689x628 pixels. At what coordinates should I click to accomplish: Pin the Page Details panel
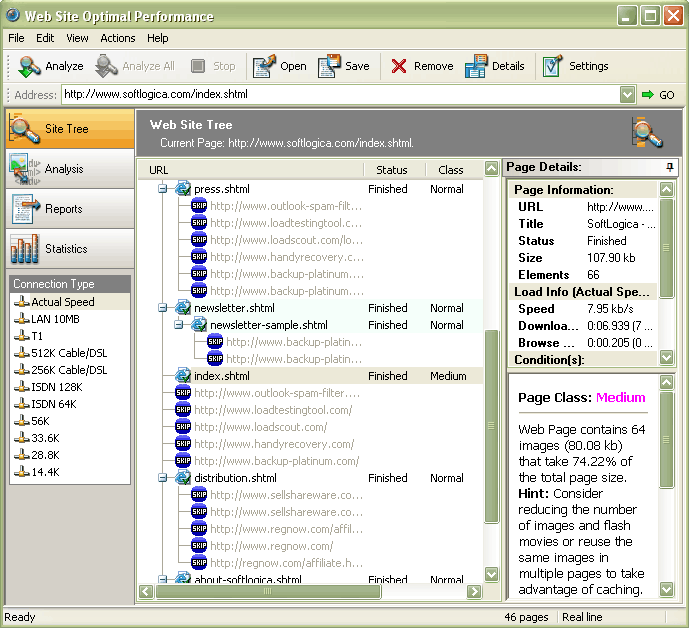click(x=669, y=167)
